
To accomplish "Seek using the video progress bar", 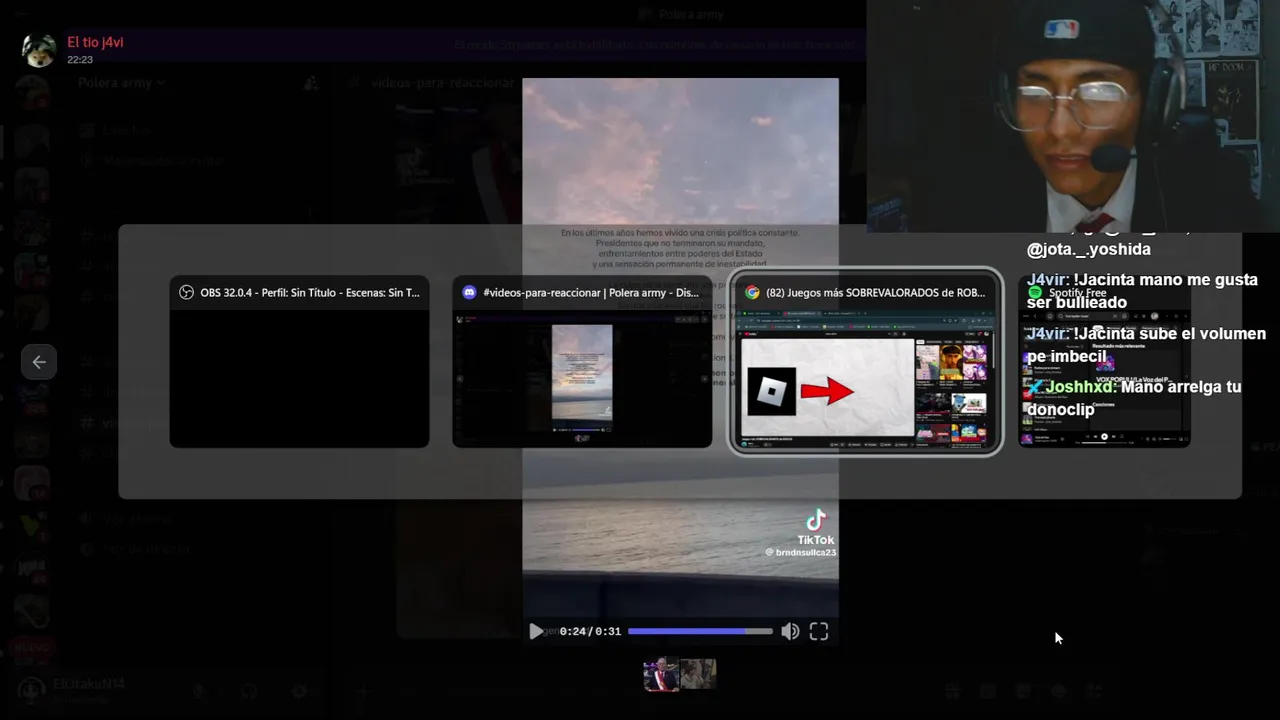I will pos(700,631).
